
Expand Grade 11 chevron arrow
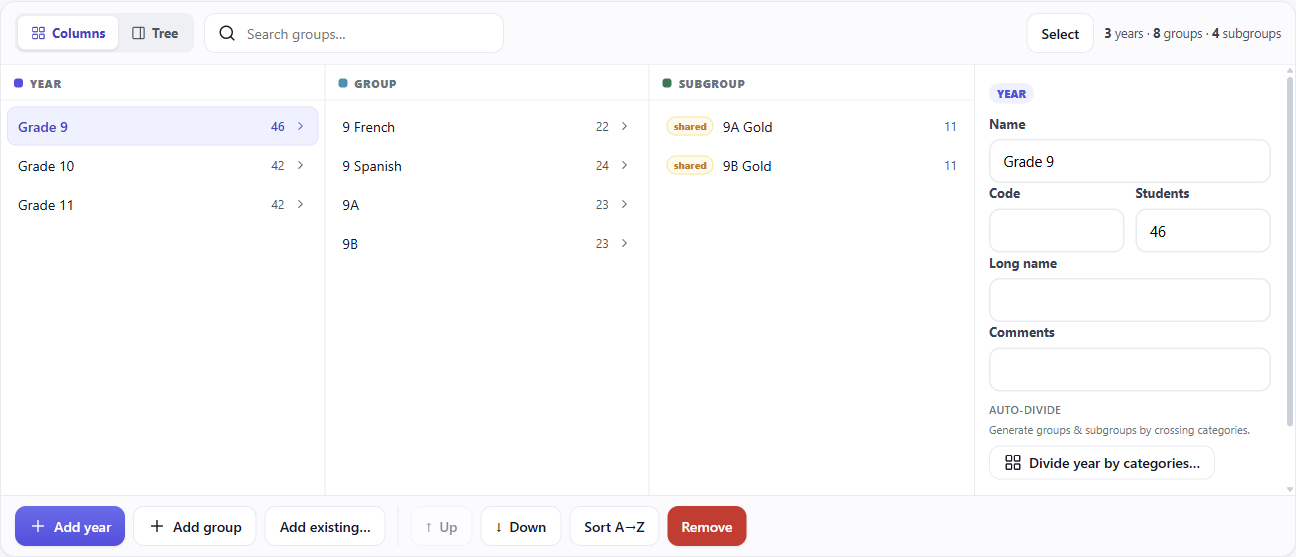coord(300,204)
